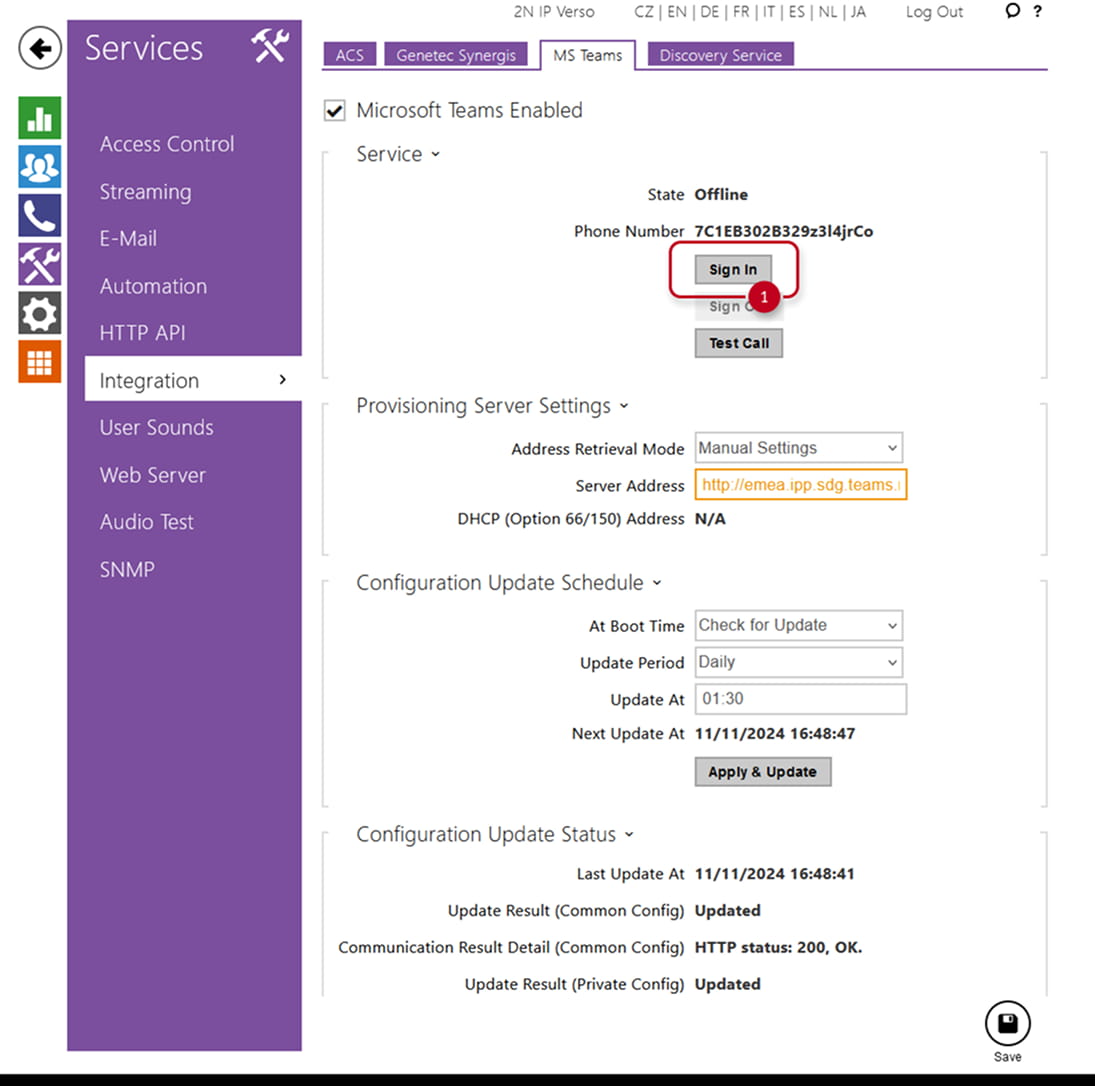This screenshot has height=1086, width=1095.
Task: Switch language to ES
Action: [x=796, y=12]
